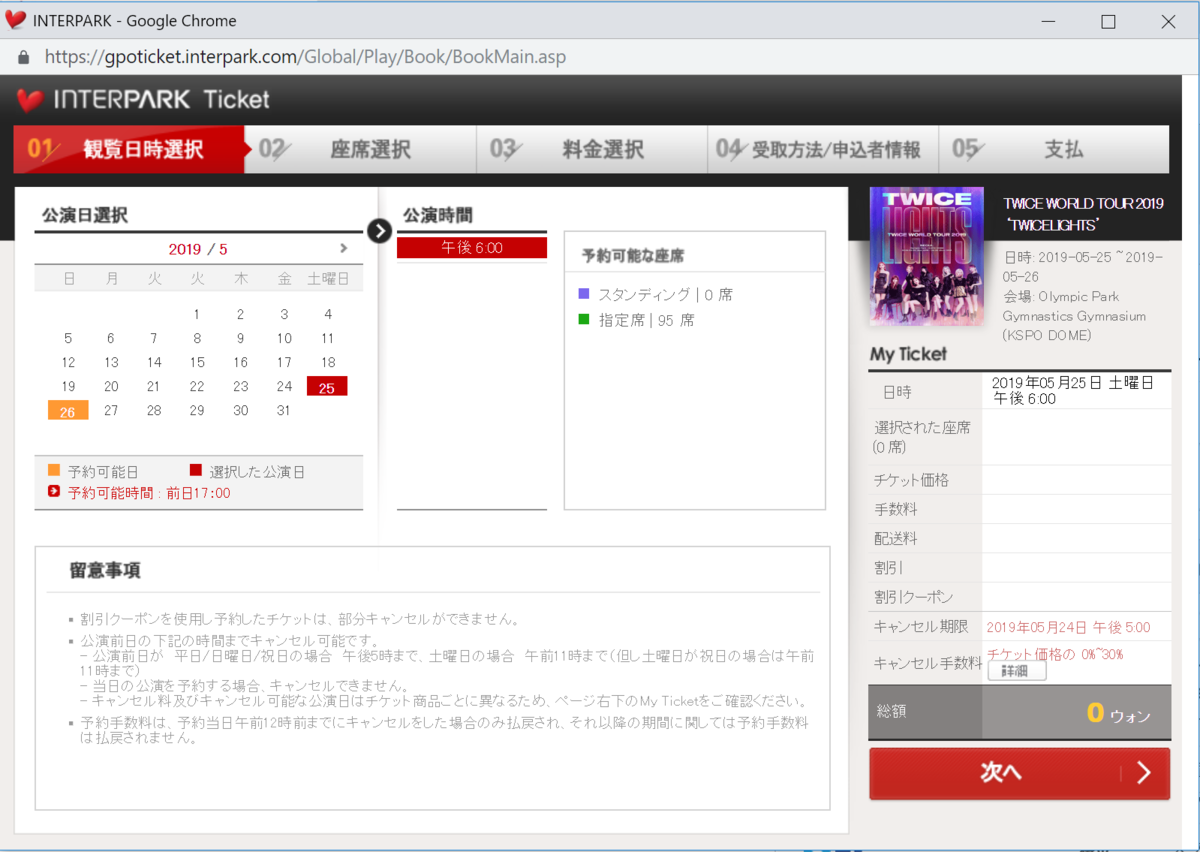Image resolution: width=1200 pixels, height=852 pixels.
Task: Click the black circular arrow beside 公演時間
Action: coord(379,231)
